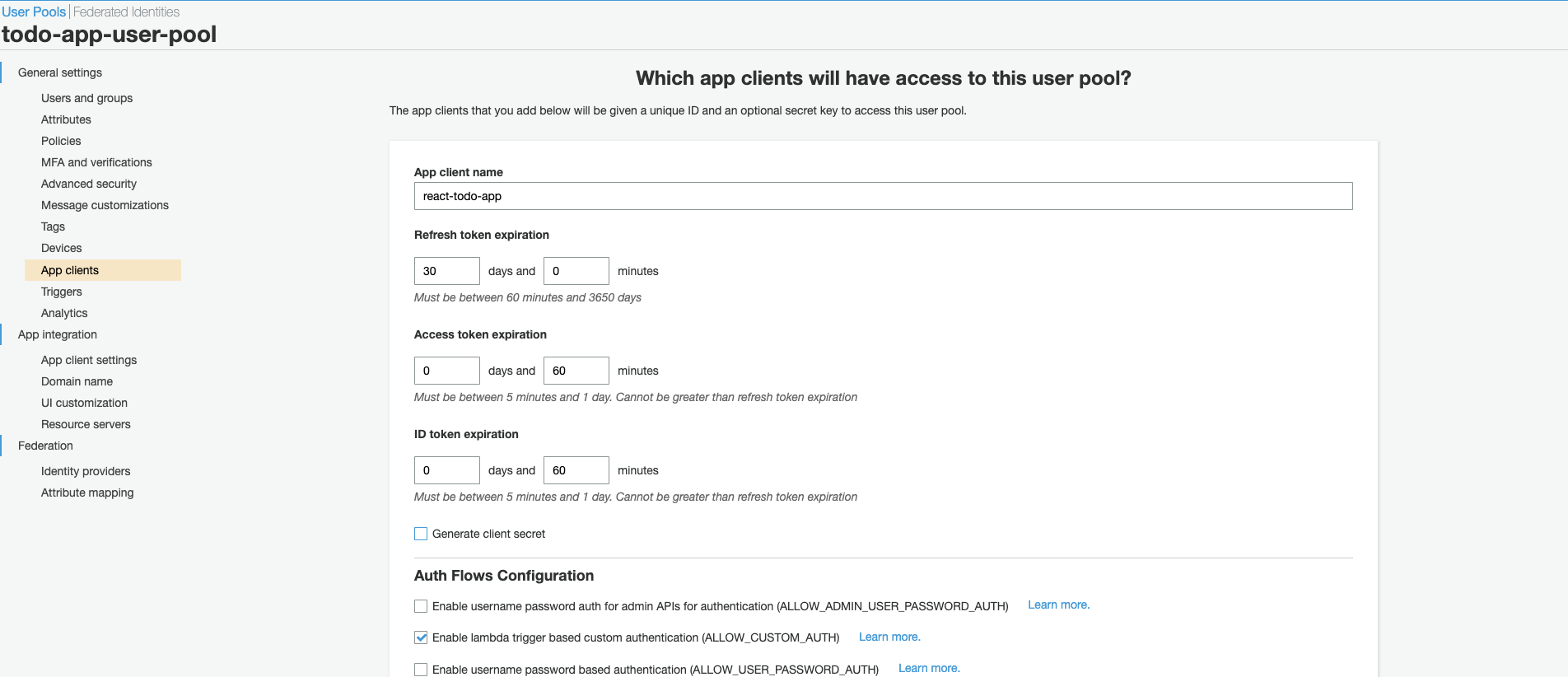Click Learn more for ALLOW_CUSTOM_AUTH
Viewport: 1568px width, 677px height.
[x=889, y=637]
